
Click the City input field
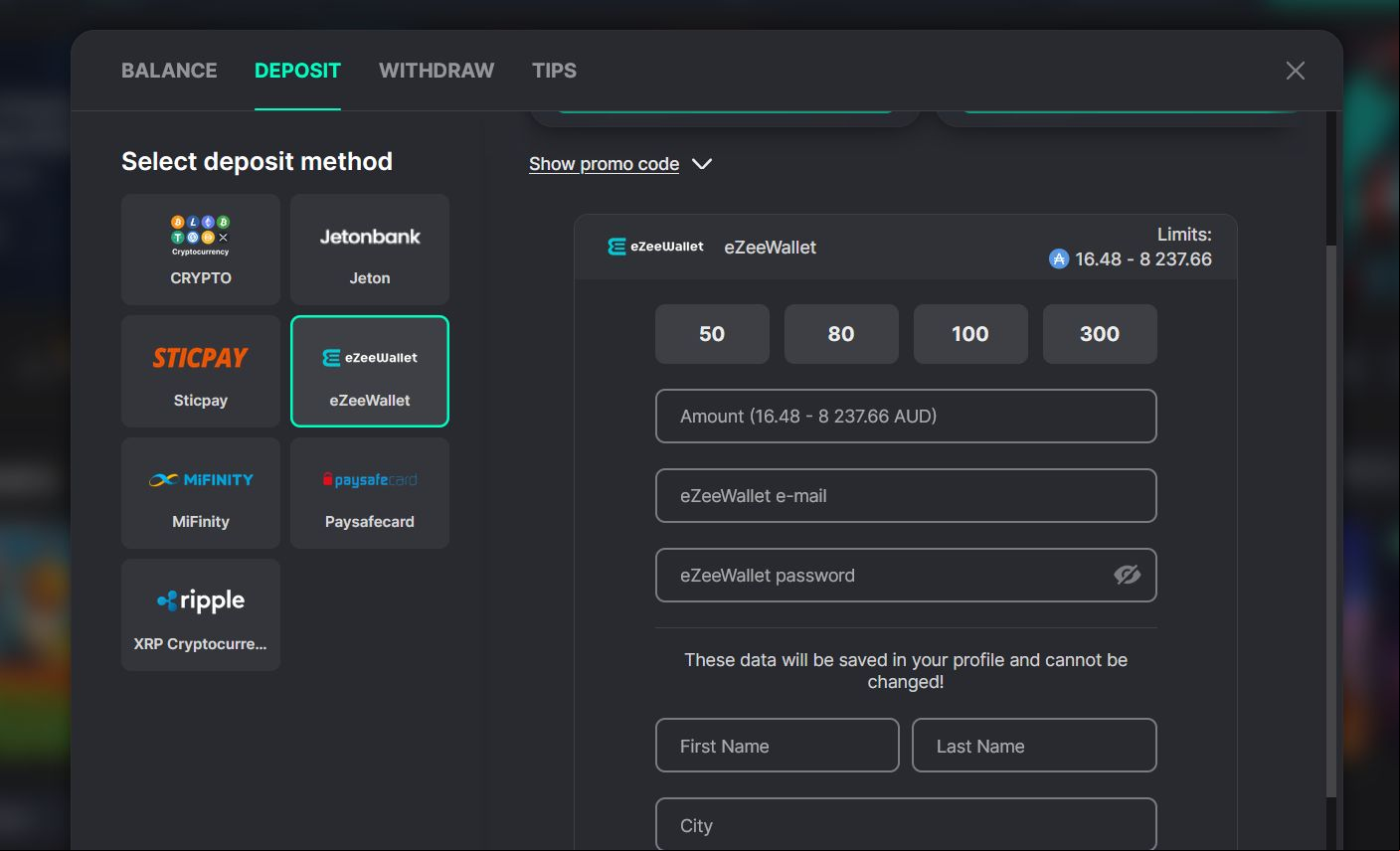[906, 825]
